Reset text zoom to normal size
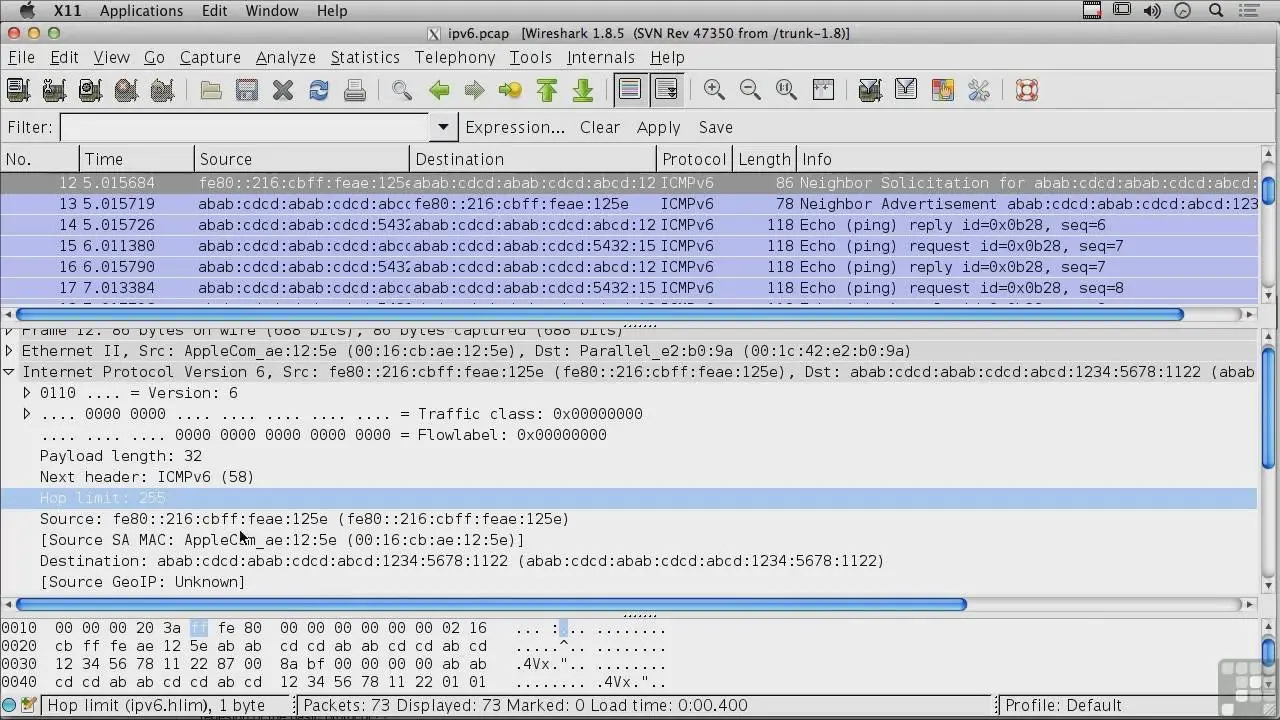 pyautogui.click(x=786, y=90)
